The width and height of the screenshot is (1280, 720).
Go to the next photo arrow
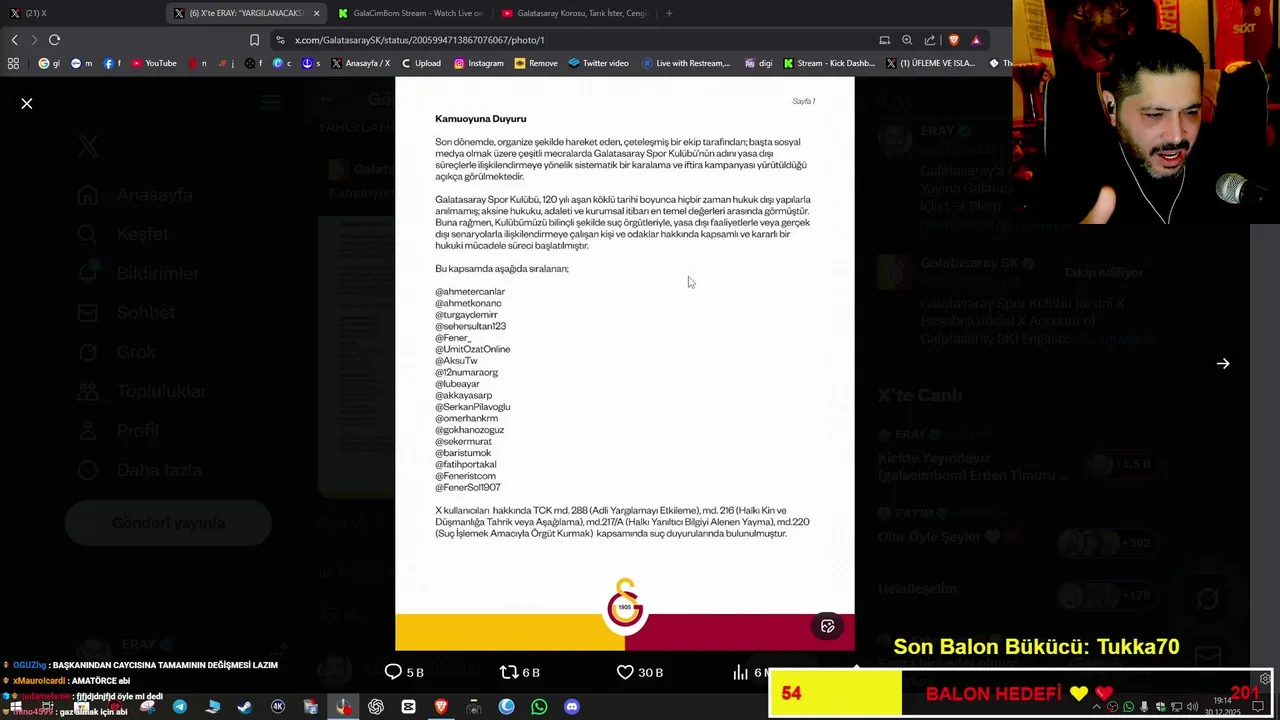click(1223, 364)
